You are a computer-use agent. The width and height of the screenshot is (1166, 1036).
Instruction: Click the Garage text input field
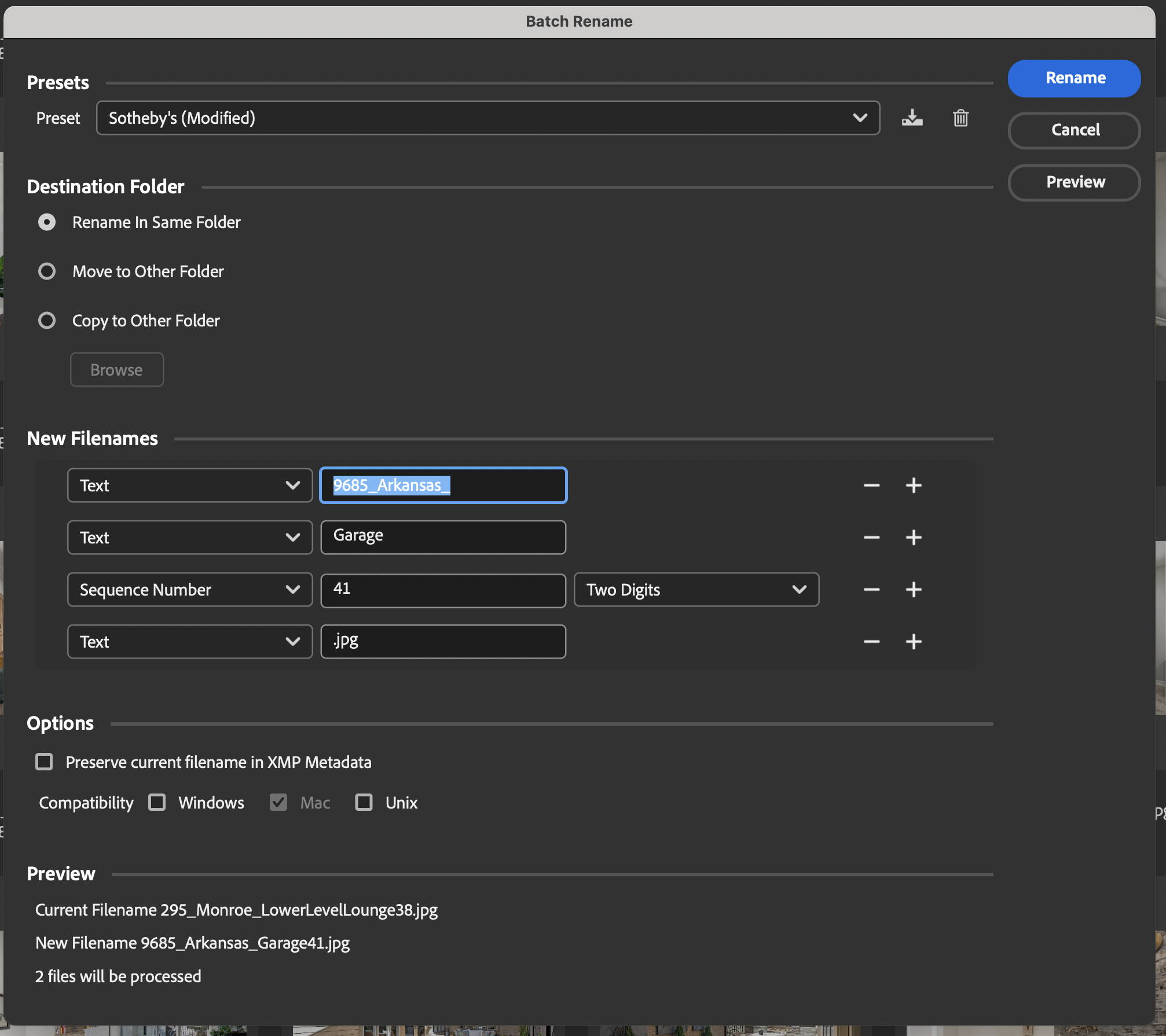(x=443, y=537)
